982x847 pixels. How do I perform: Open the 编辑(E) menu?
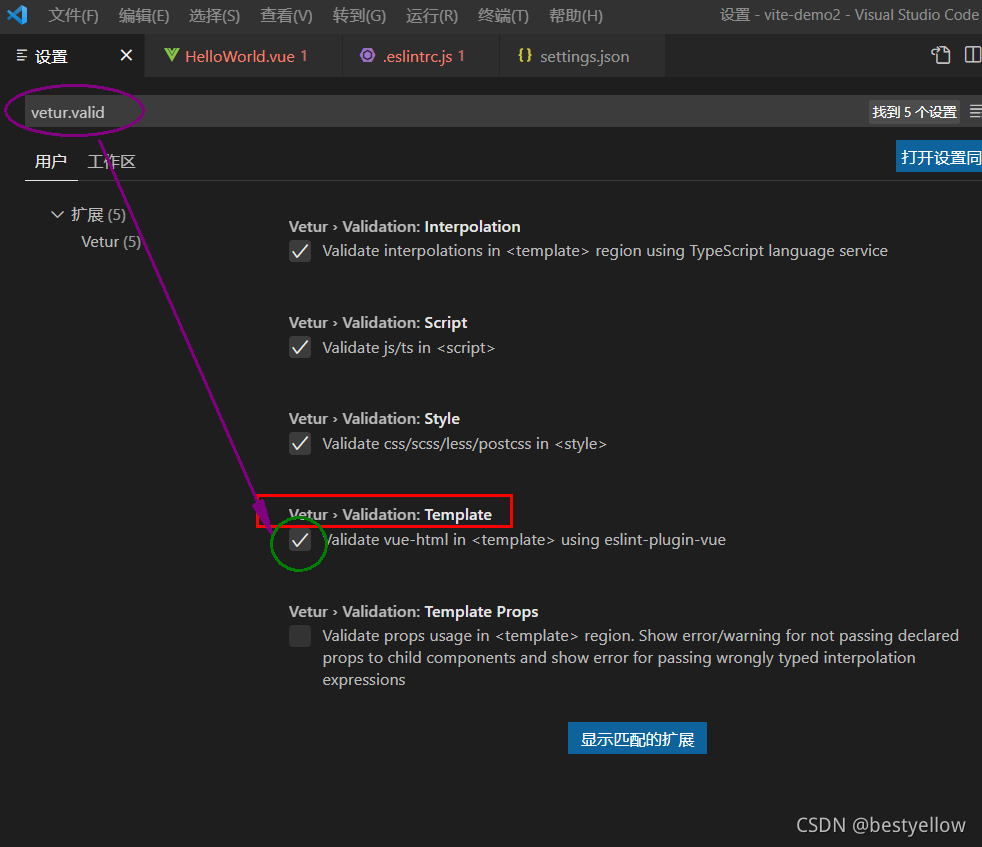pyautogui.click(x=144, y=15)
